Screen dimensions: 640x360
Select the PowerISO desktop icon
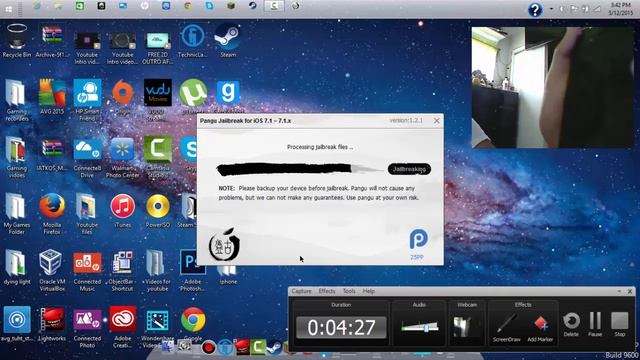[x=158, y=211]
